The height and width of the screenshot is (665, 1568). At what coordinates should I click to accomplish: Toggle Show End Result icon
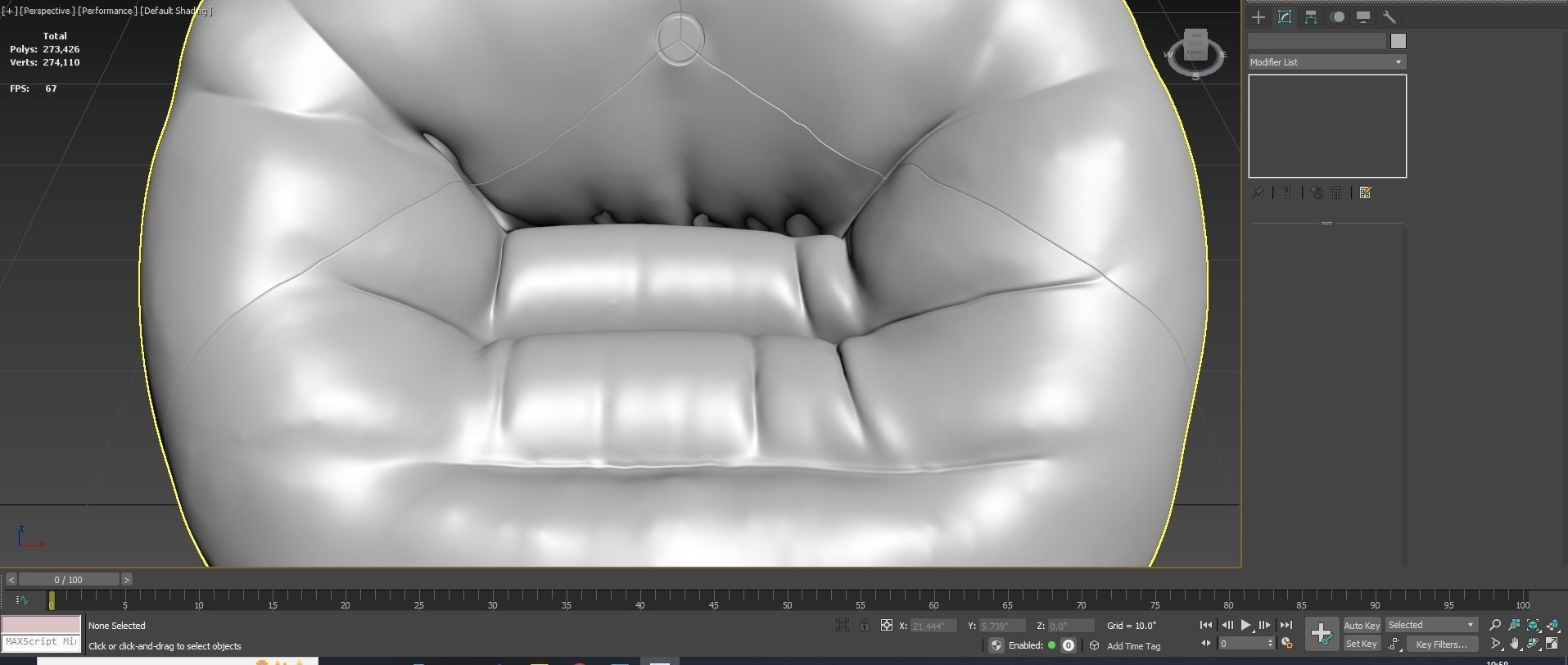tap(1286, 192)
